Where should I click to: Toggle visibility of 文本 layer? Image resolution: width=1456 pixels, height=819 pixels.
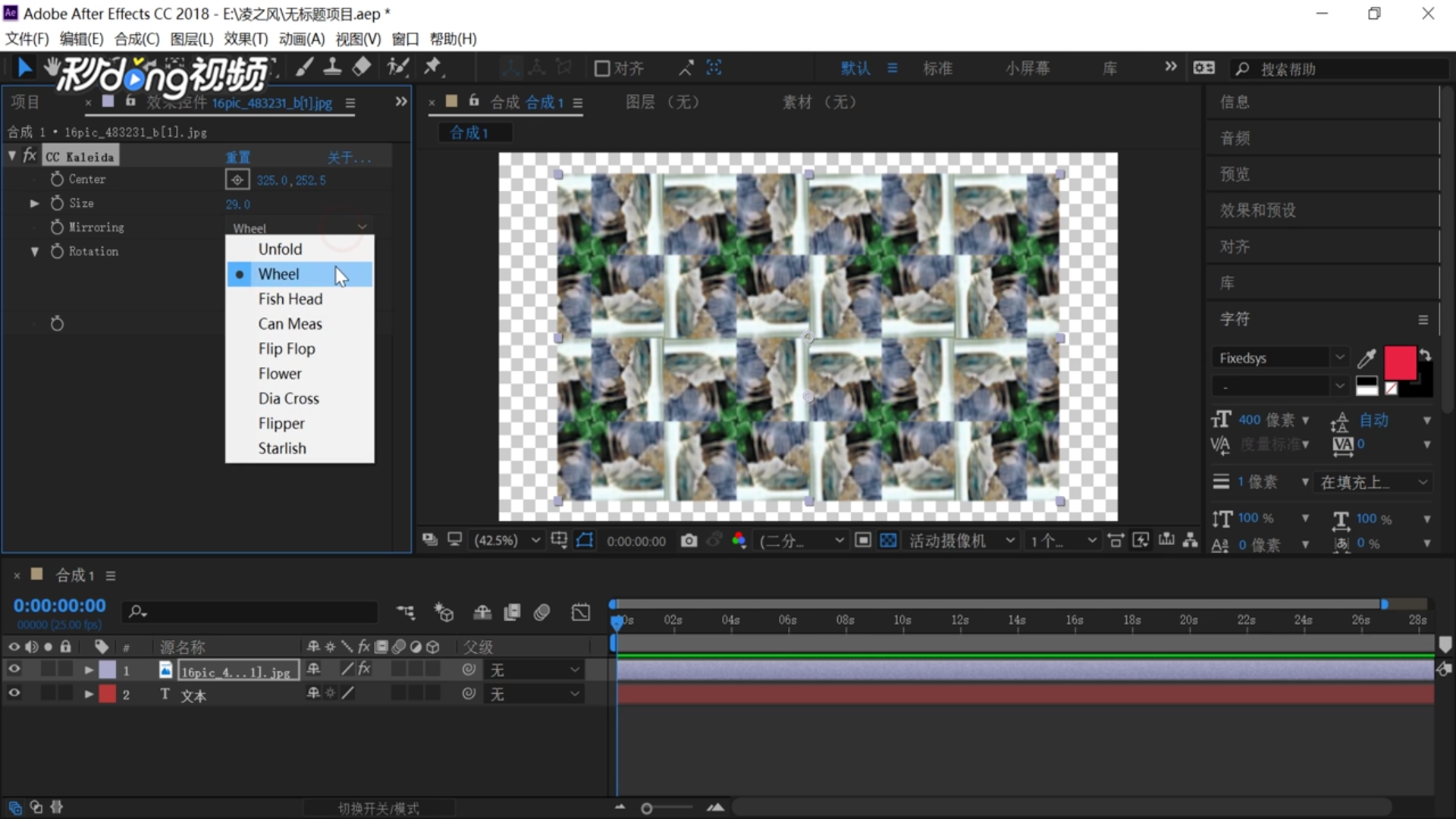click(x=14, y=694)
